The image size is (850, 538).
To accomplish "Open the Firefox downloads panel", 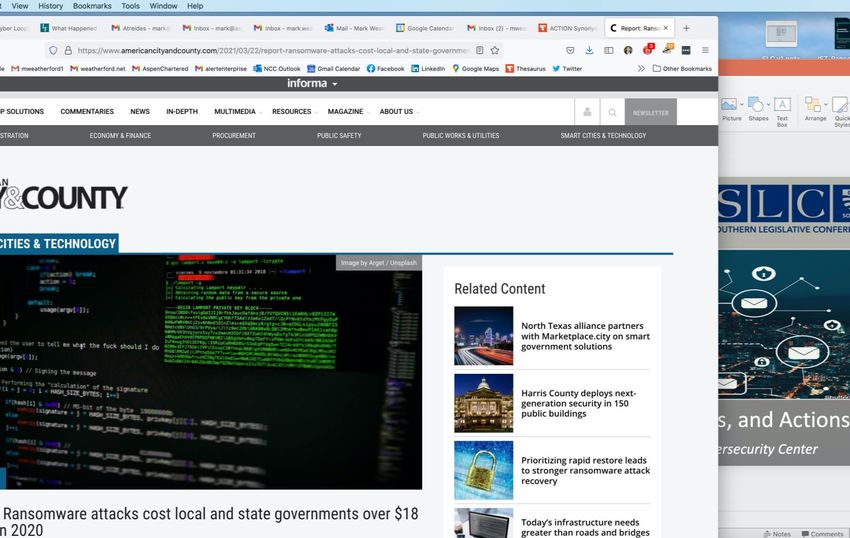I will pyautogui.click(x=589, y=50).
